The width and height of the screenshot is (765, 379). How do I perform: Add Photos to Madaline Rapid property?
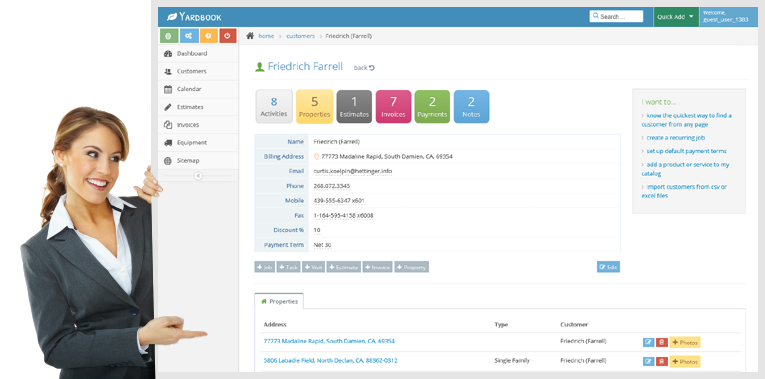point(685,342)
